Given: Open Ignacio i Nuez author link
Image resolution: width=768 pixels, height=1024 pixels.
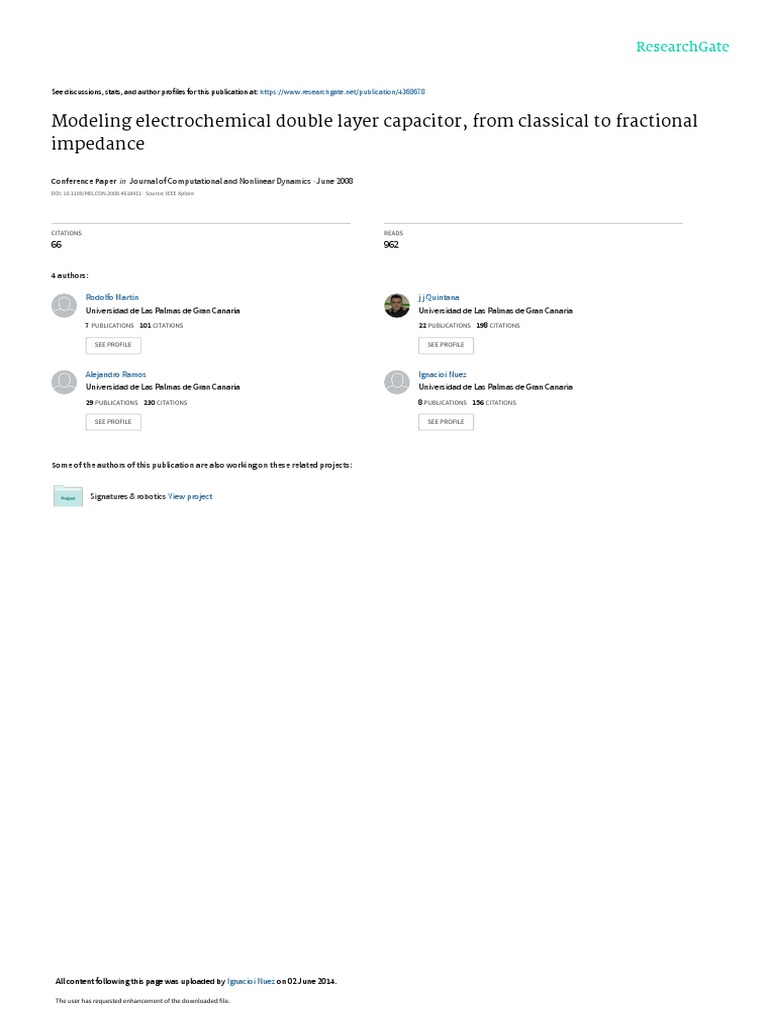Looking at the screenshot, I should click(442, 374).
